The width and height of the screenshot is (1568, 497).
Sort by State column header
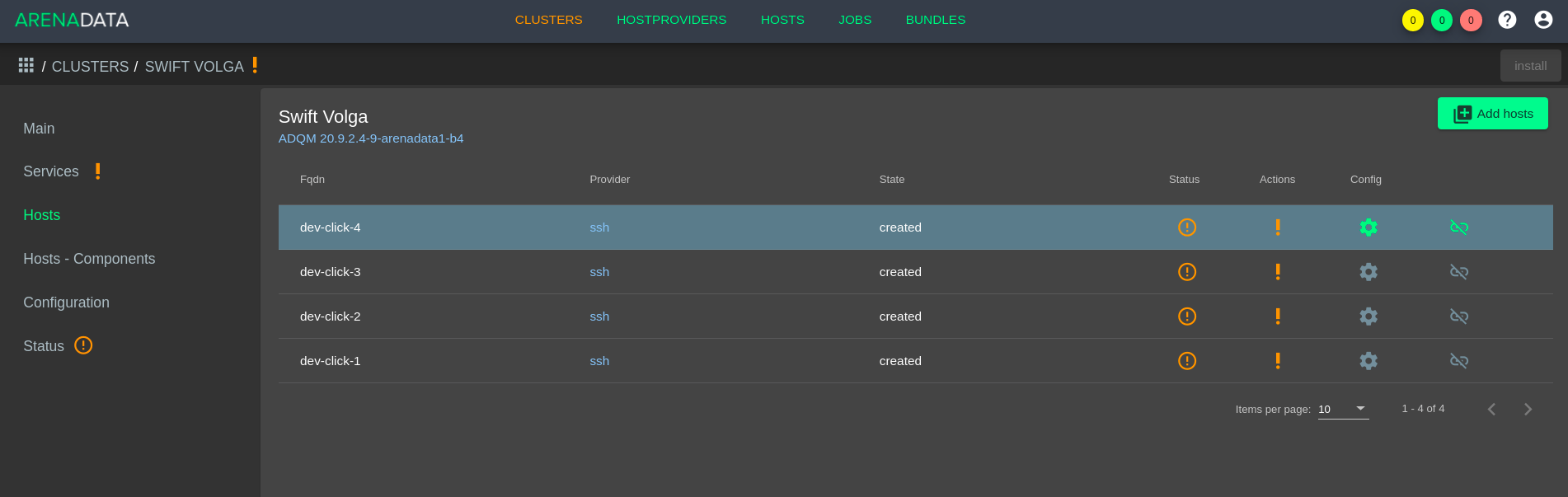(892, 180)
